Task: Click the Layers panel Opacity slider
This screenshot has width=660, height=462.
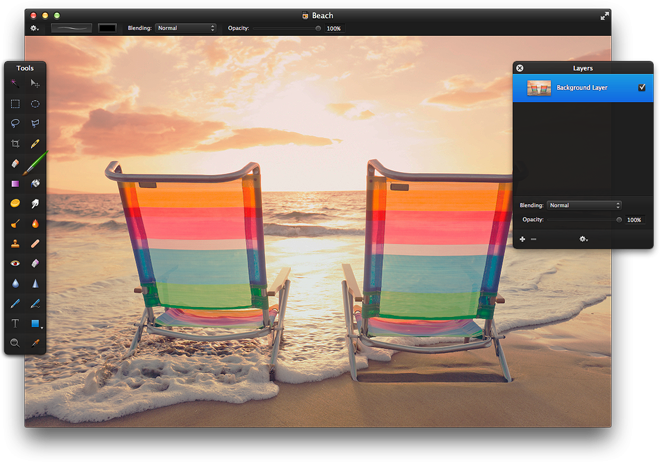Action: coord(584,220)
